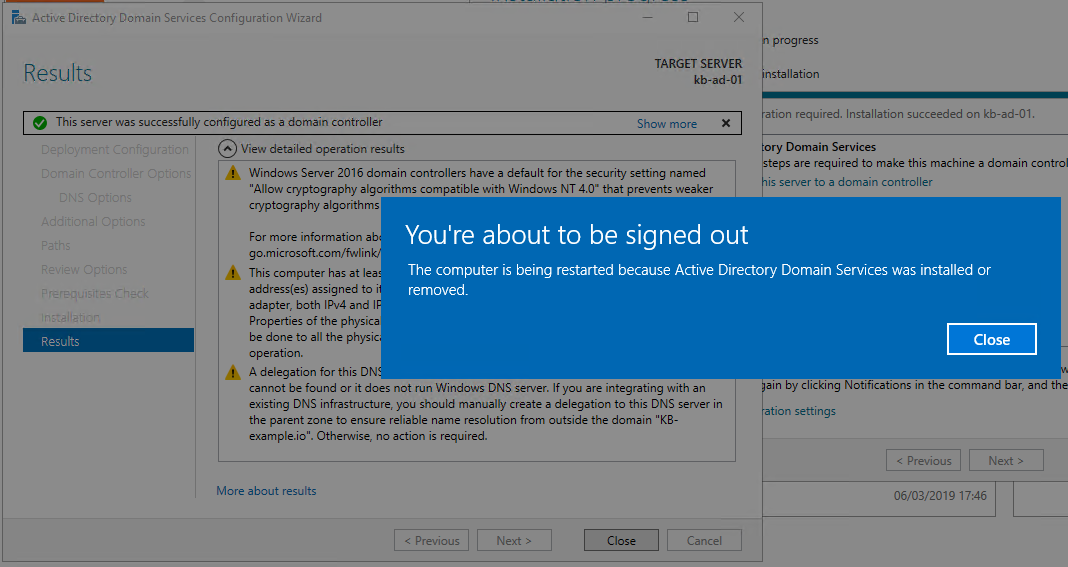Viewport: 1068px width, 567px height.
Task: Click the wizard title bar icon
Action: (18, 17)
